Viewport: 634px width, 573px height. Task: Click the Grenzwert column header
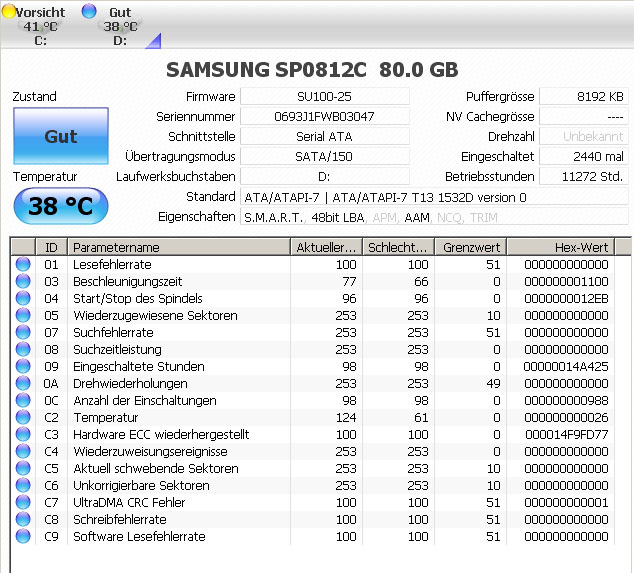[471, 247]
